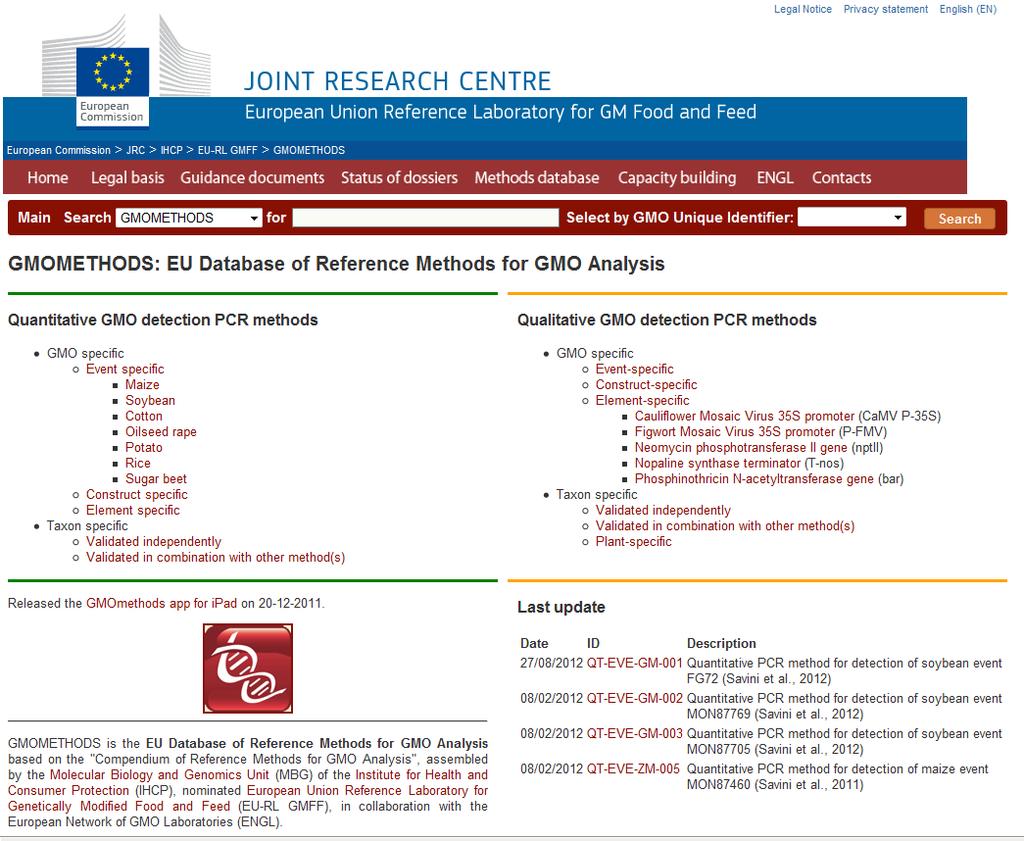Click the Description column header

[721, 643]
